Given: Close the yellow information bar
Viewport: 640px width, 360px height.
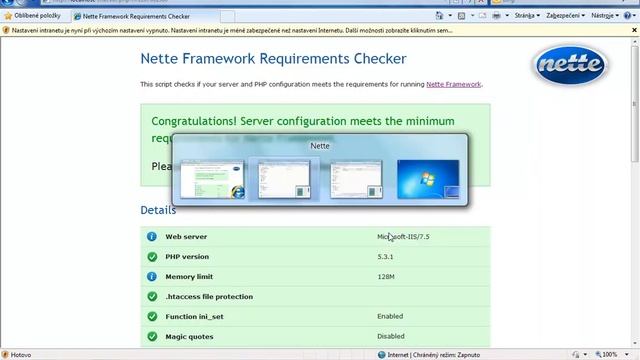Looking at the screenshot, I should coord(634,30).
